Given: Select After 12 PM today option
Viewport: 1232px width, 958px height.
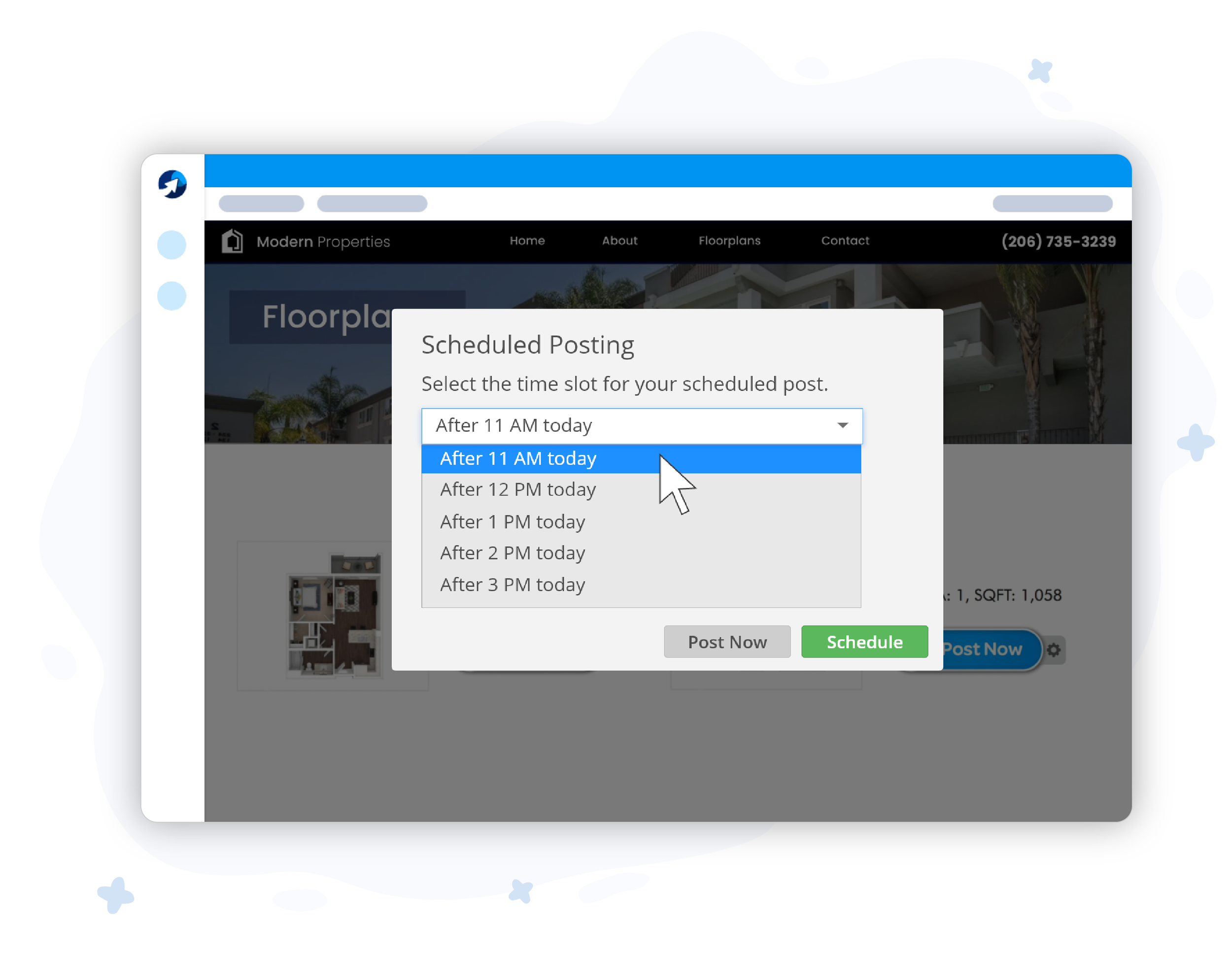Looking at the screenshot, I should (520, 490).
